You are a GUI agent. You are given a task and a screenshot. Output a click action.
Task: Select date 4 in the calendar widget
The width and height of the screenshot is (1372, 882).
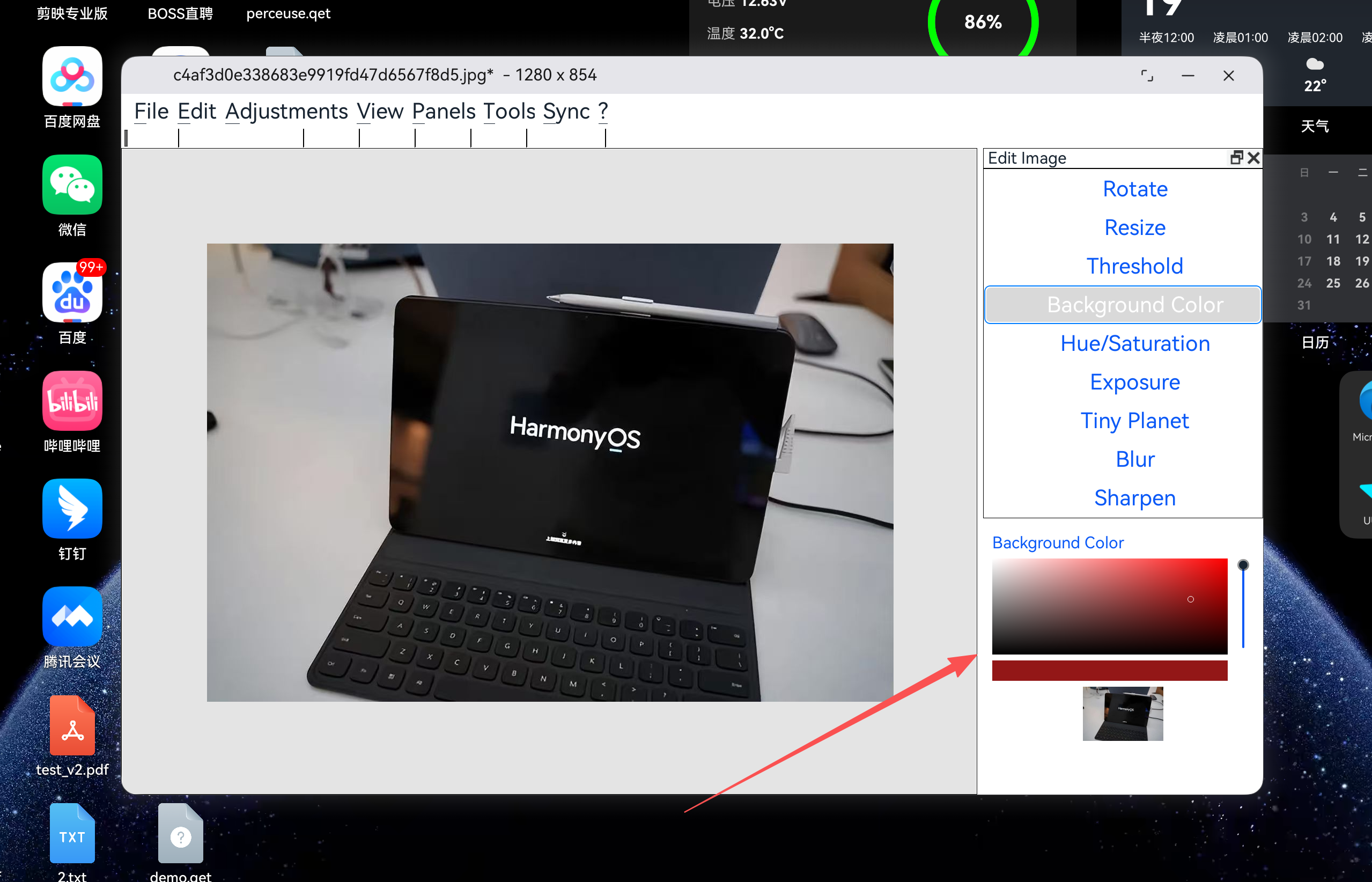point(1333,217)
